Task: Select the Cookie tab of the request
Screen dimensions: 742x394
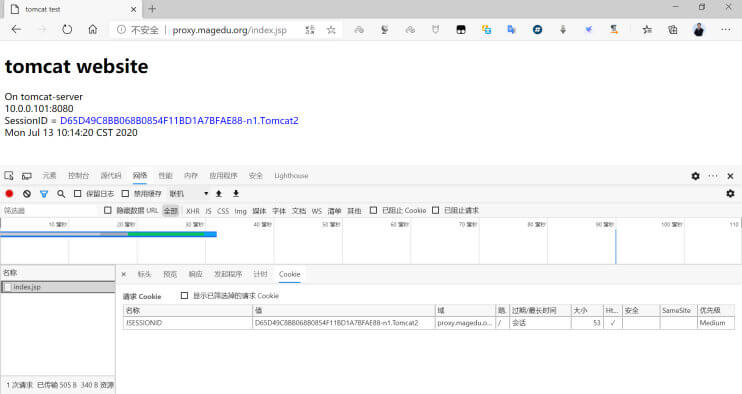Action: [x=290, y=274]
